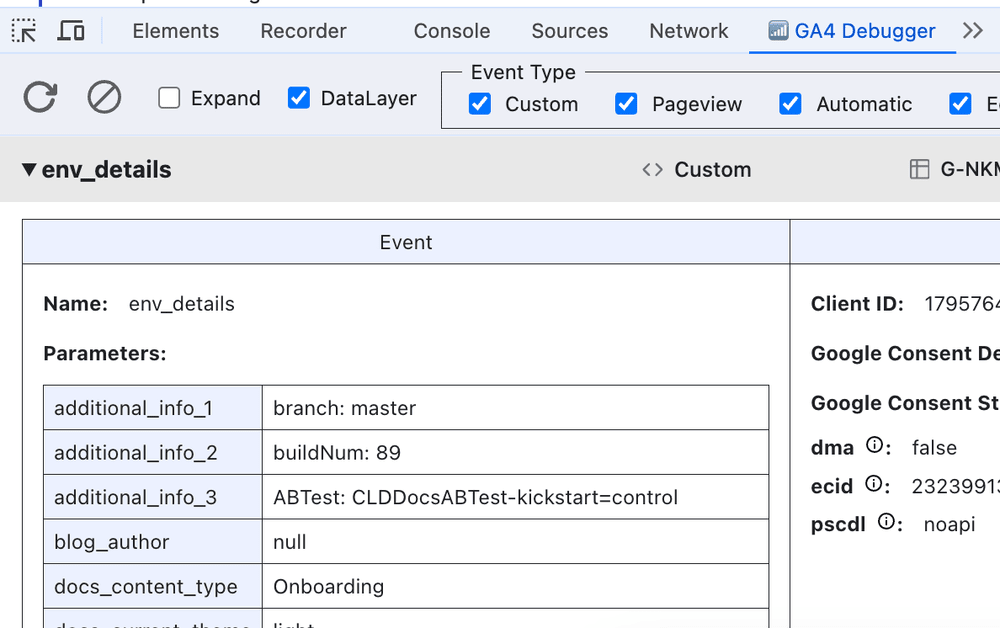The height and width of the screenshot is (628, 1000).
Task: Click the code brackets icon beside Custom
Action: [652, 170]
